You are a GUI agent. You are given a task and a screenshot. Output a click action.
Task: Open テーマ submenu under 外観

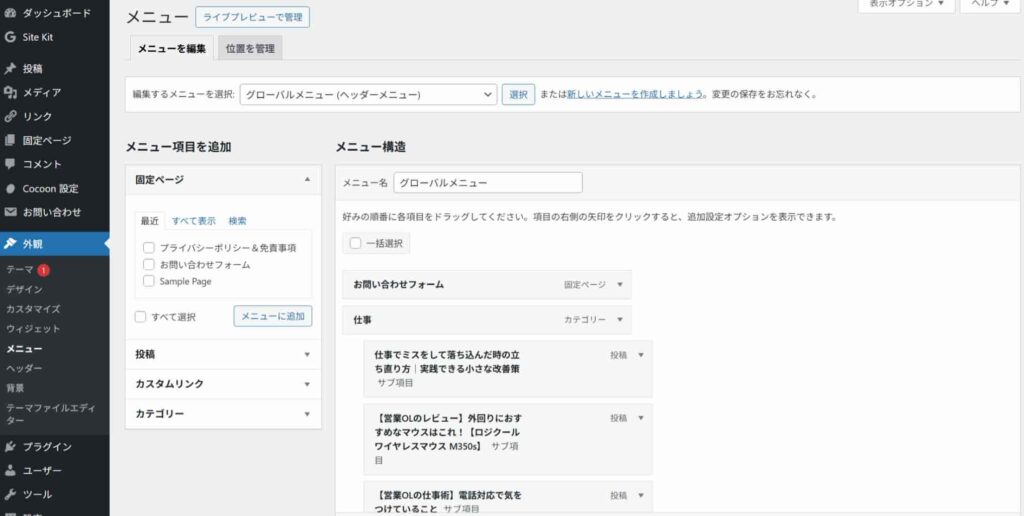[20, 270]
